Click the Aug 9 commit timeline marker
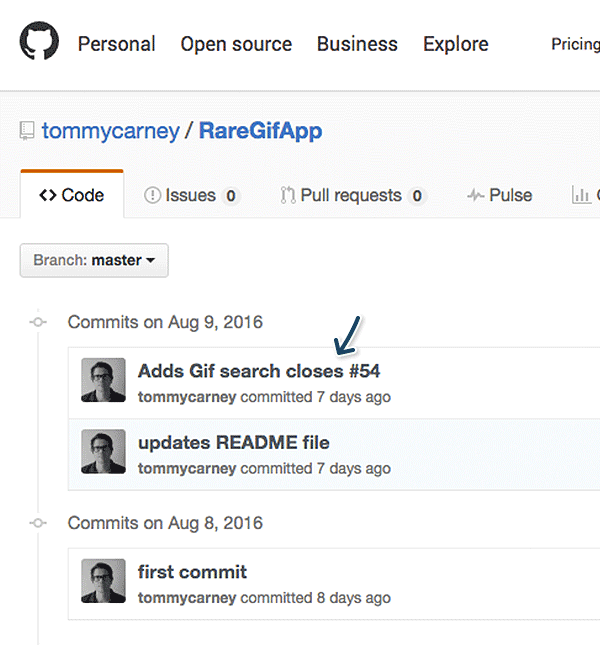This screenshot has height=666, width=600. 38,322
